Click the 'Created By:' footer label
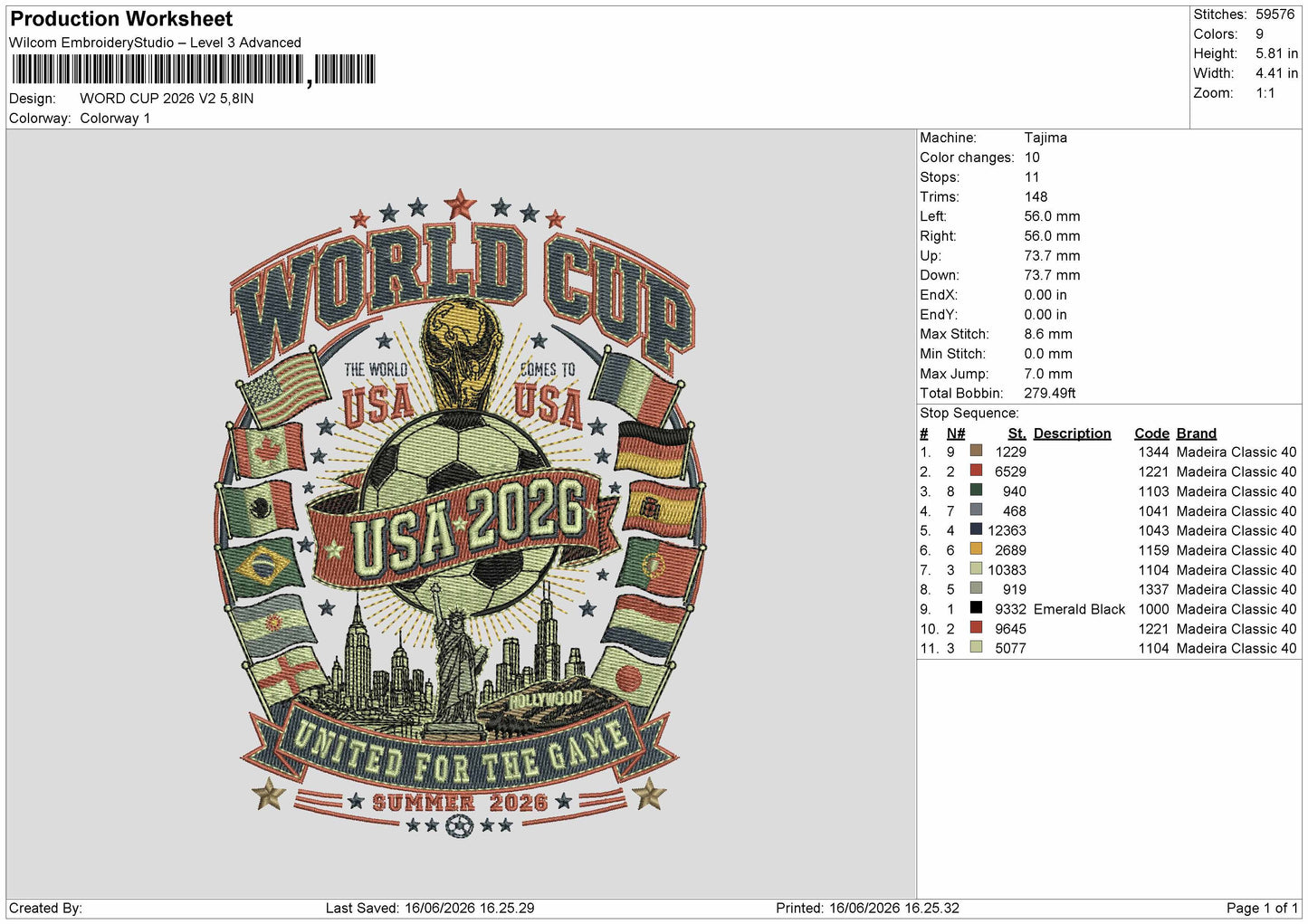Image resolution: width=1308 pixels, height=924 pixels. [45, 908]
